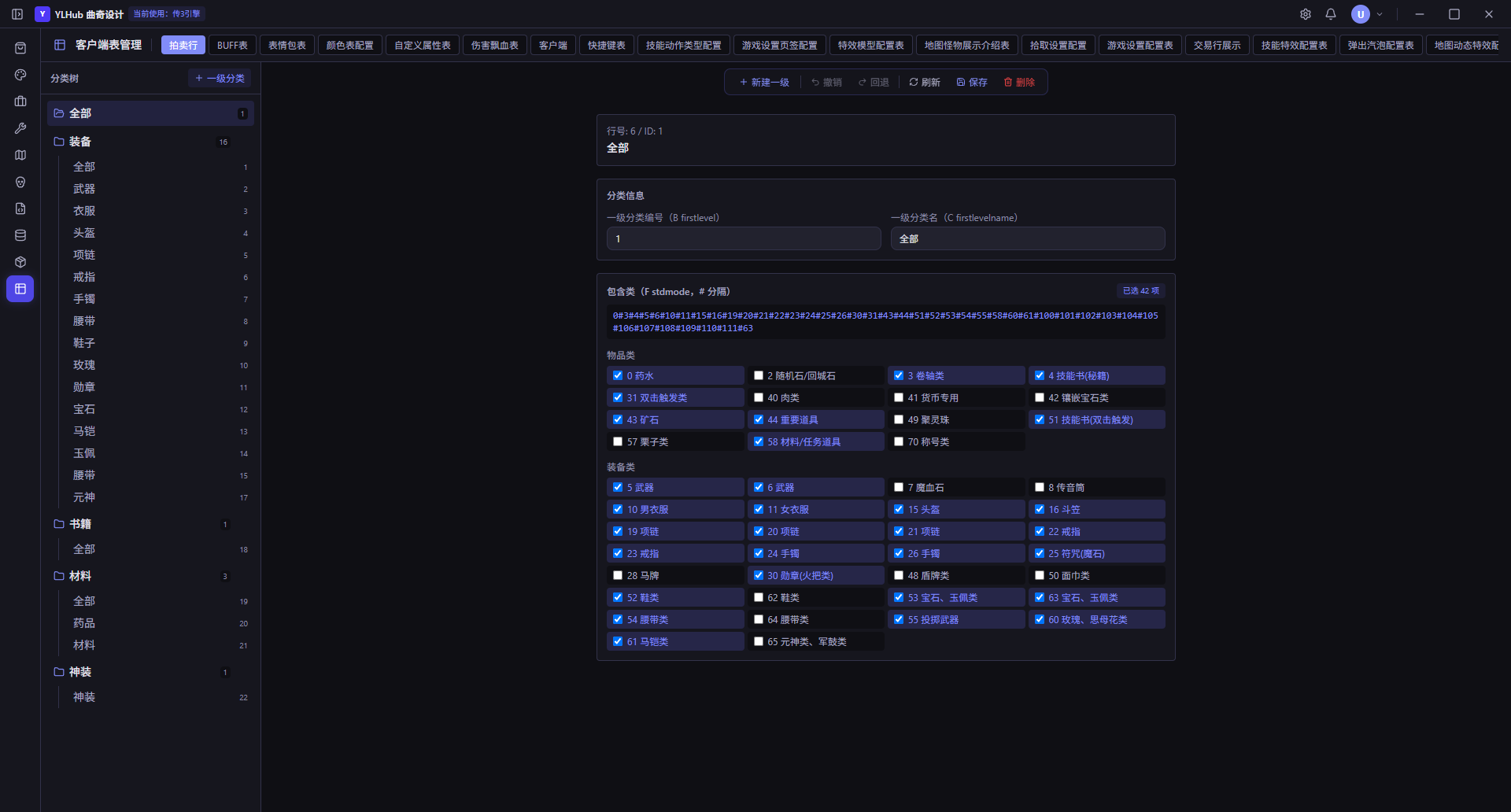
Task: Click the 已选 42 项 badge
Action: coord(1141,290)
